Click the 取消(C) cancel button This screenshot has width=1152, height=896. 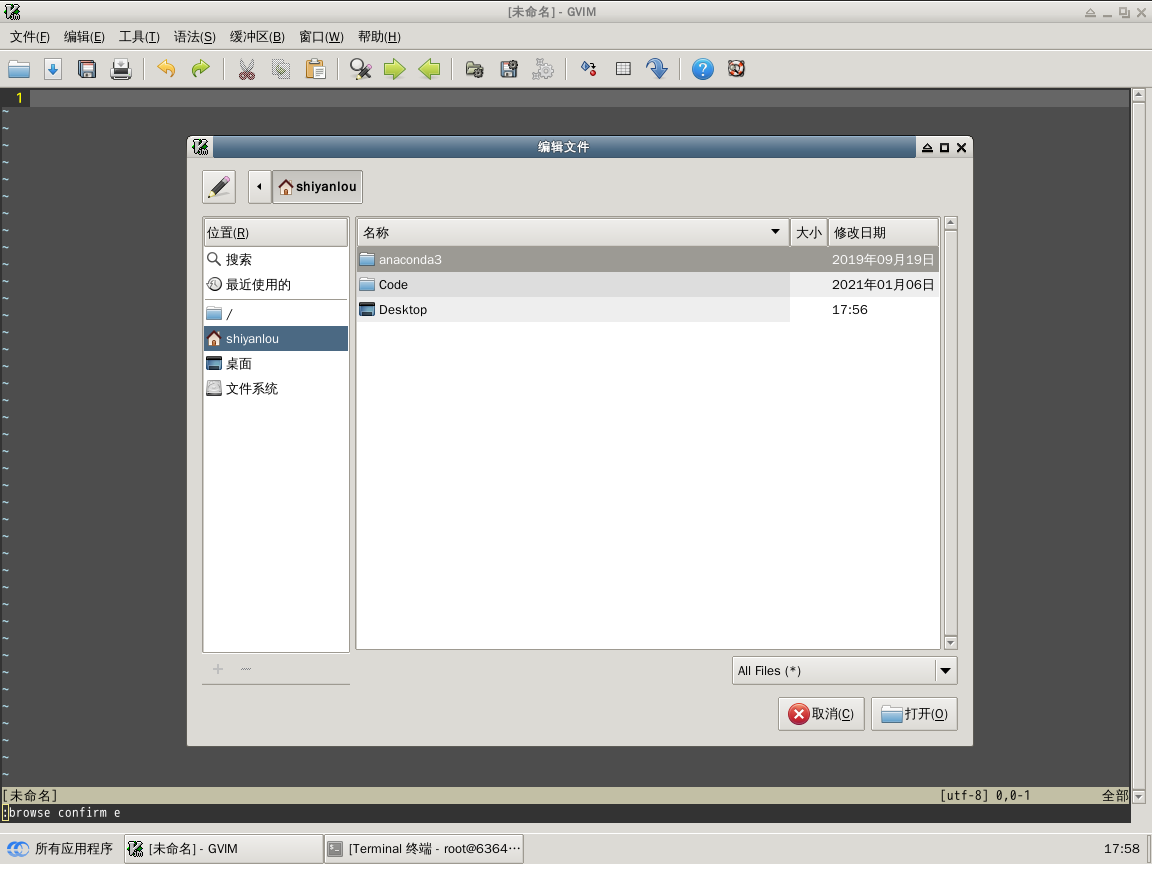(821, 714)
